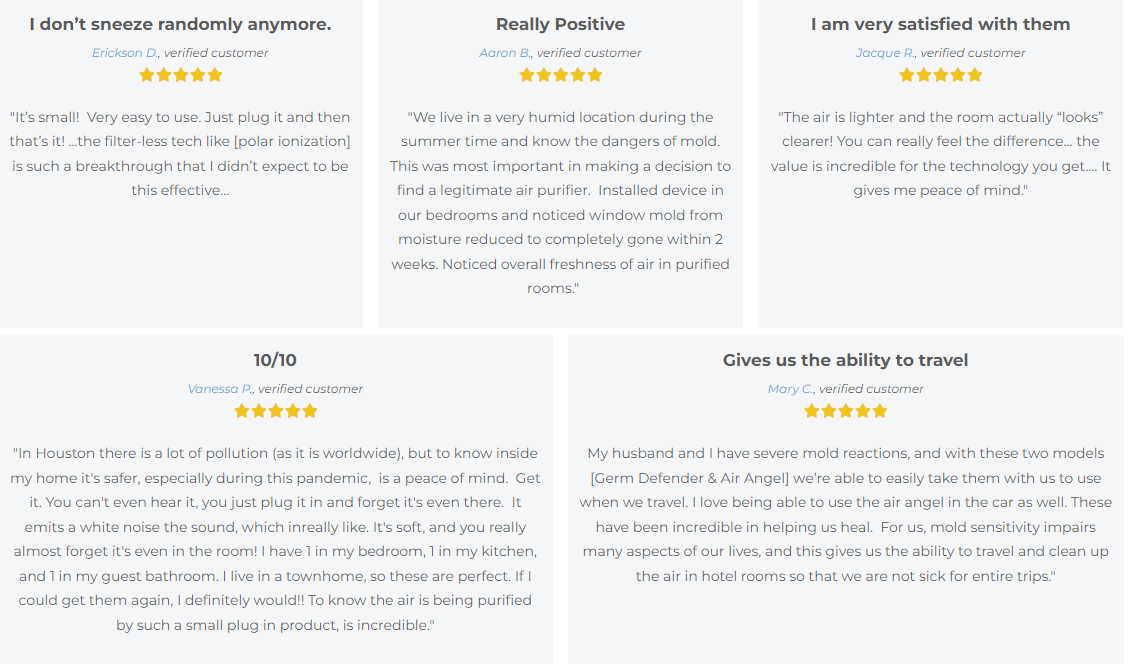
Task: Click "Gives us the ability to travel" heading
Action: [x=845, y=360]
